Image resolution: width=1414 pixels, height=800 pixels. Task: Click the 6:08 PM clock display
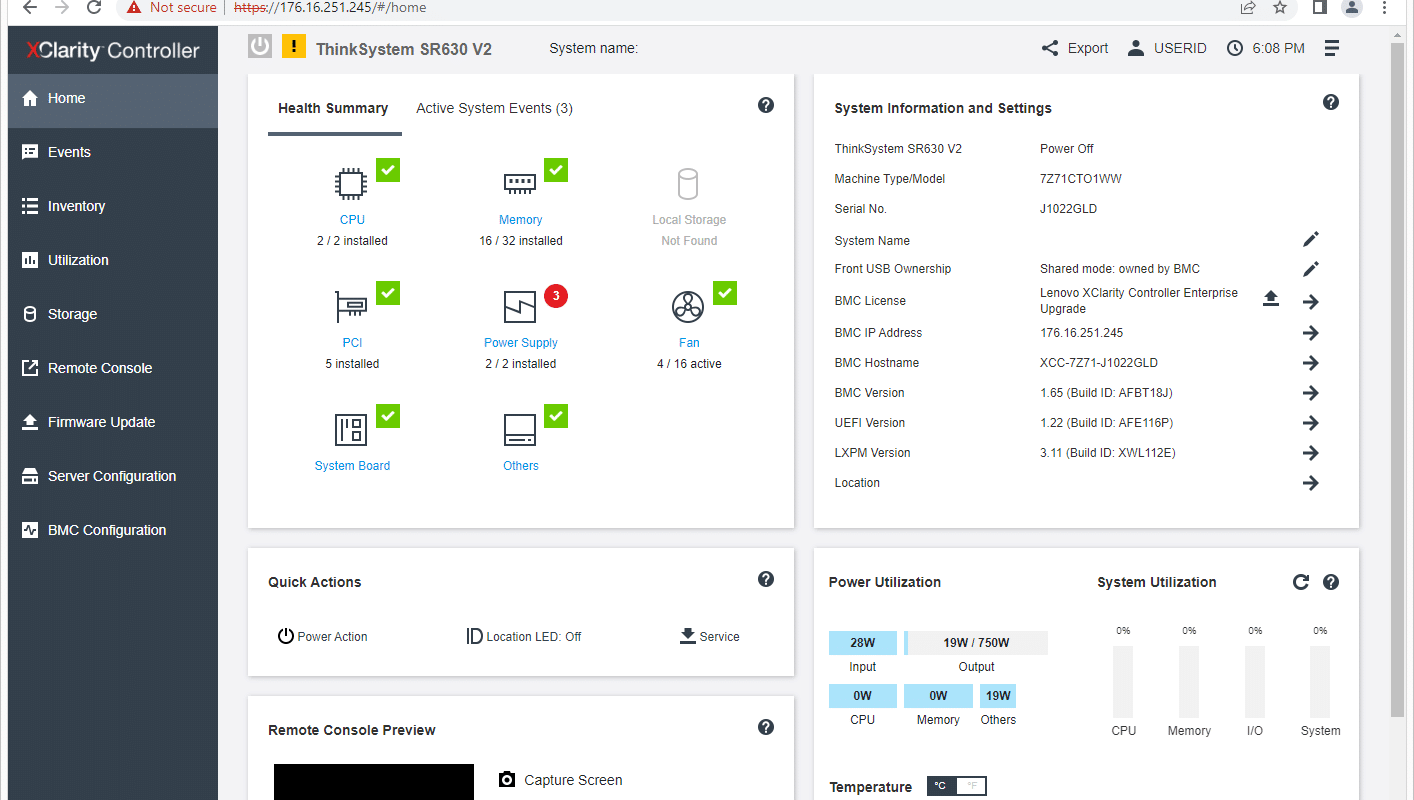(x=1266, y=48)
